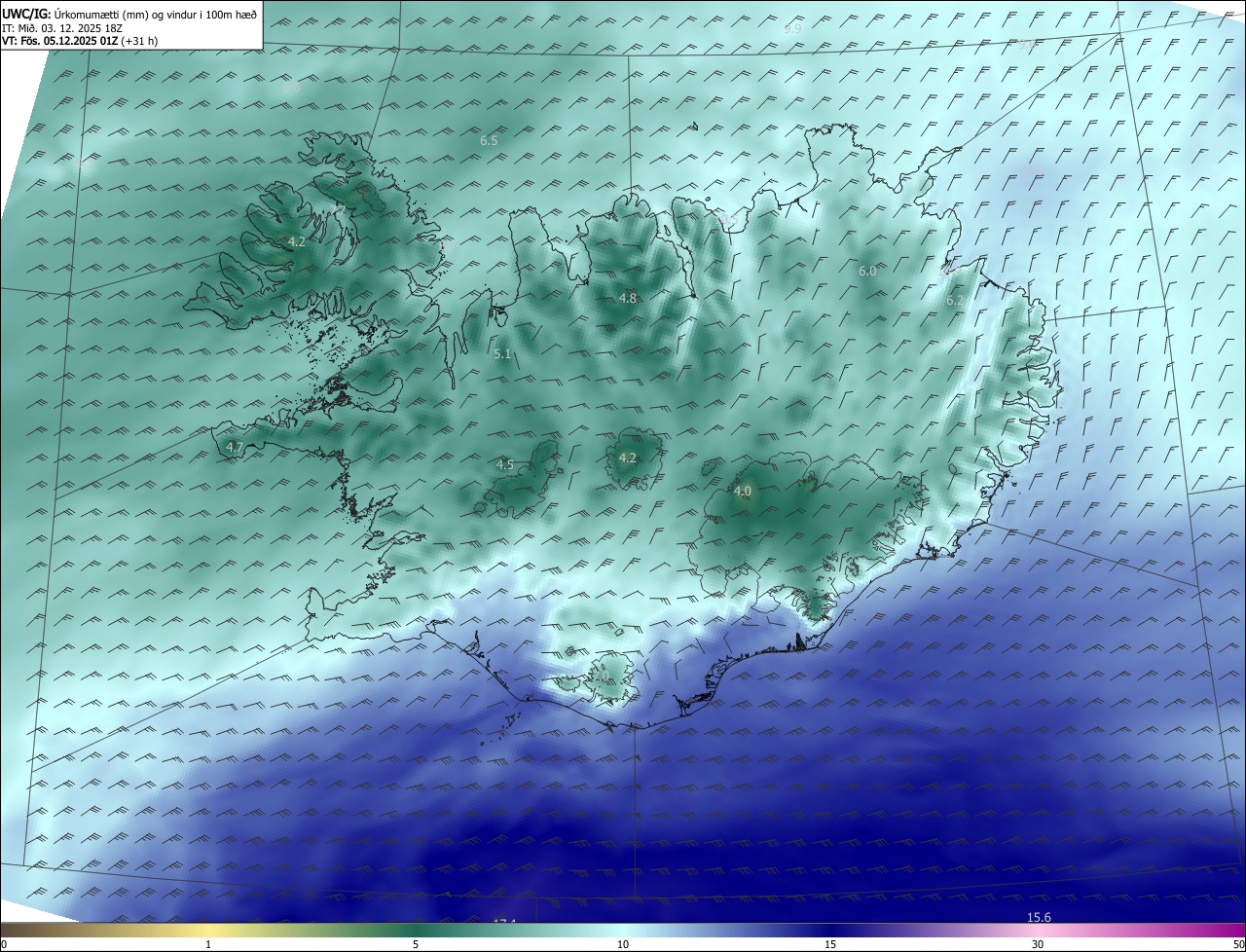Click the '50' tick label on the color scale
Viewport: 1246px width, 952px height.
coord(1238,944)
